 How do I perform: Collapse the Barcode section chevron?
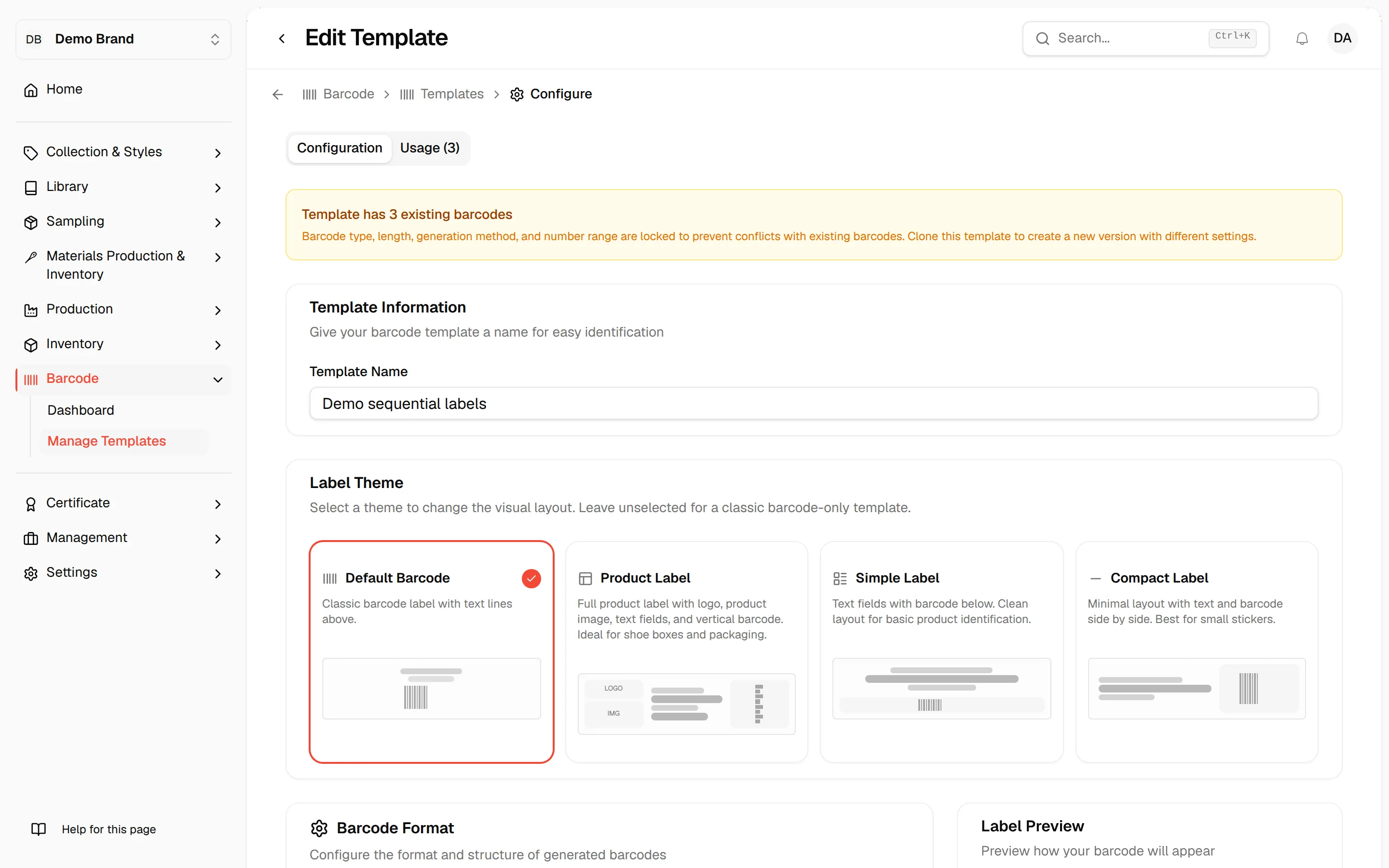click(x=218, y=380)
